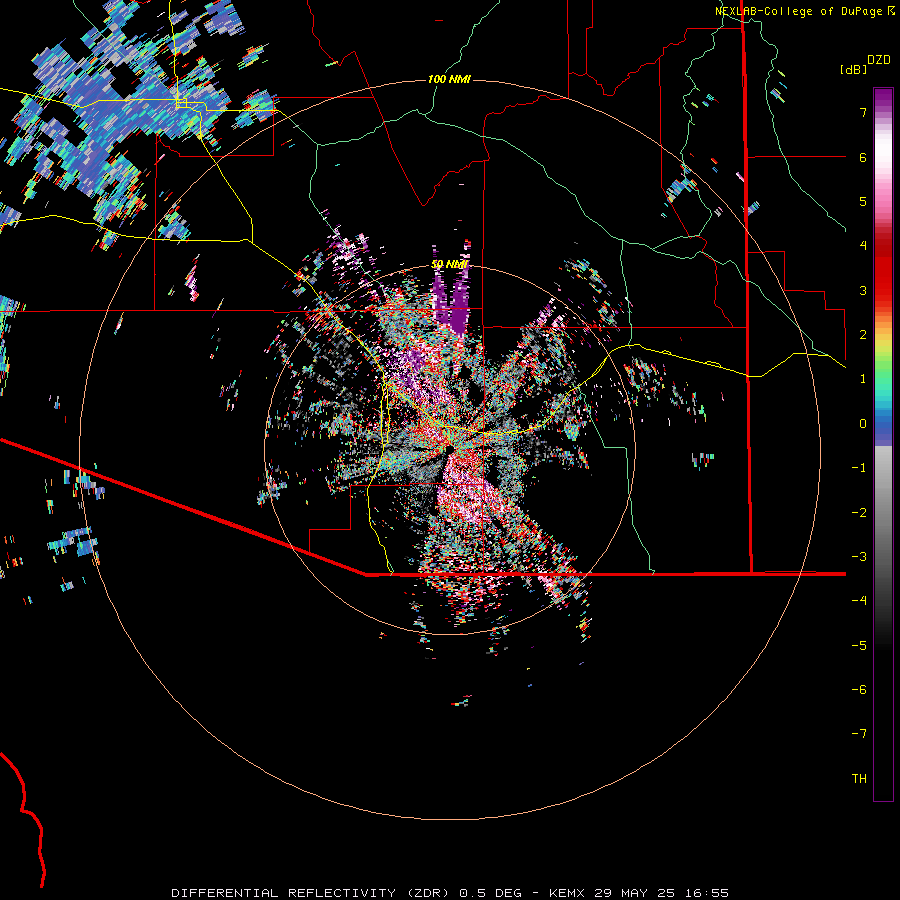Click the "100 NMI" range ring label
Image resolution: width=900 pixels, height=900 pixels.
(x=449, y=79)
